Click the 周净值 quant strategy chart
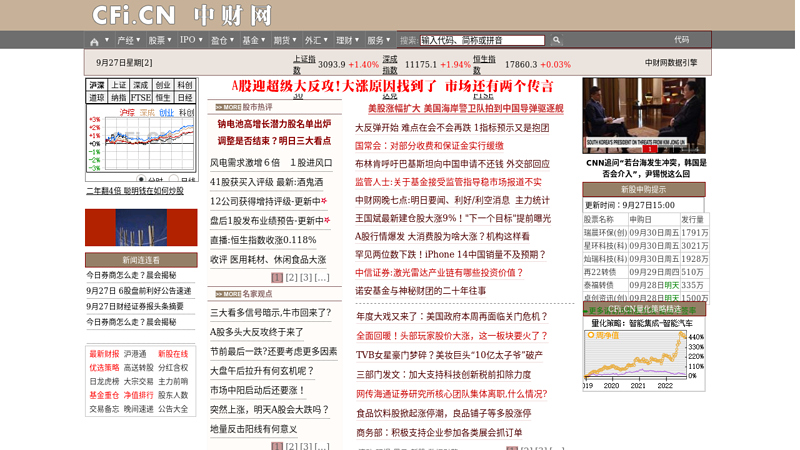The height and width of the screenshot is (450, 800). pyautogui.click(x=644, y=360)
